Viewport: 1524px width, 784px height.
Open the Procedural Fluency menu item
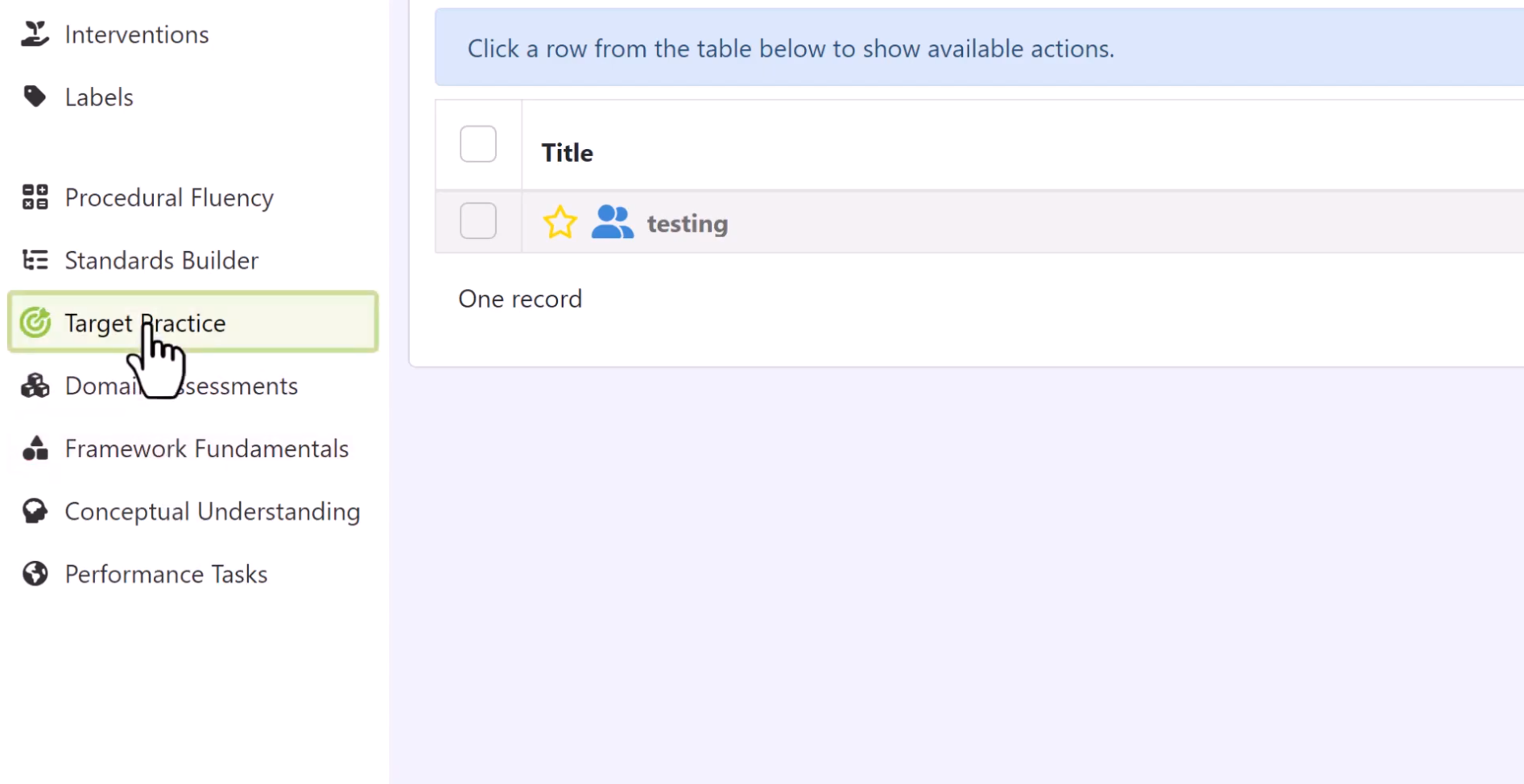point(169,197)
